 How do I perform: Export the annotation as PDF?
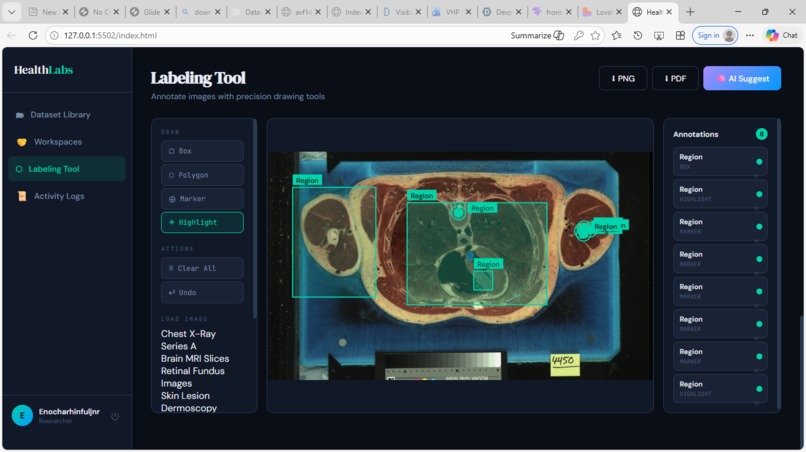click(675, 78)
